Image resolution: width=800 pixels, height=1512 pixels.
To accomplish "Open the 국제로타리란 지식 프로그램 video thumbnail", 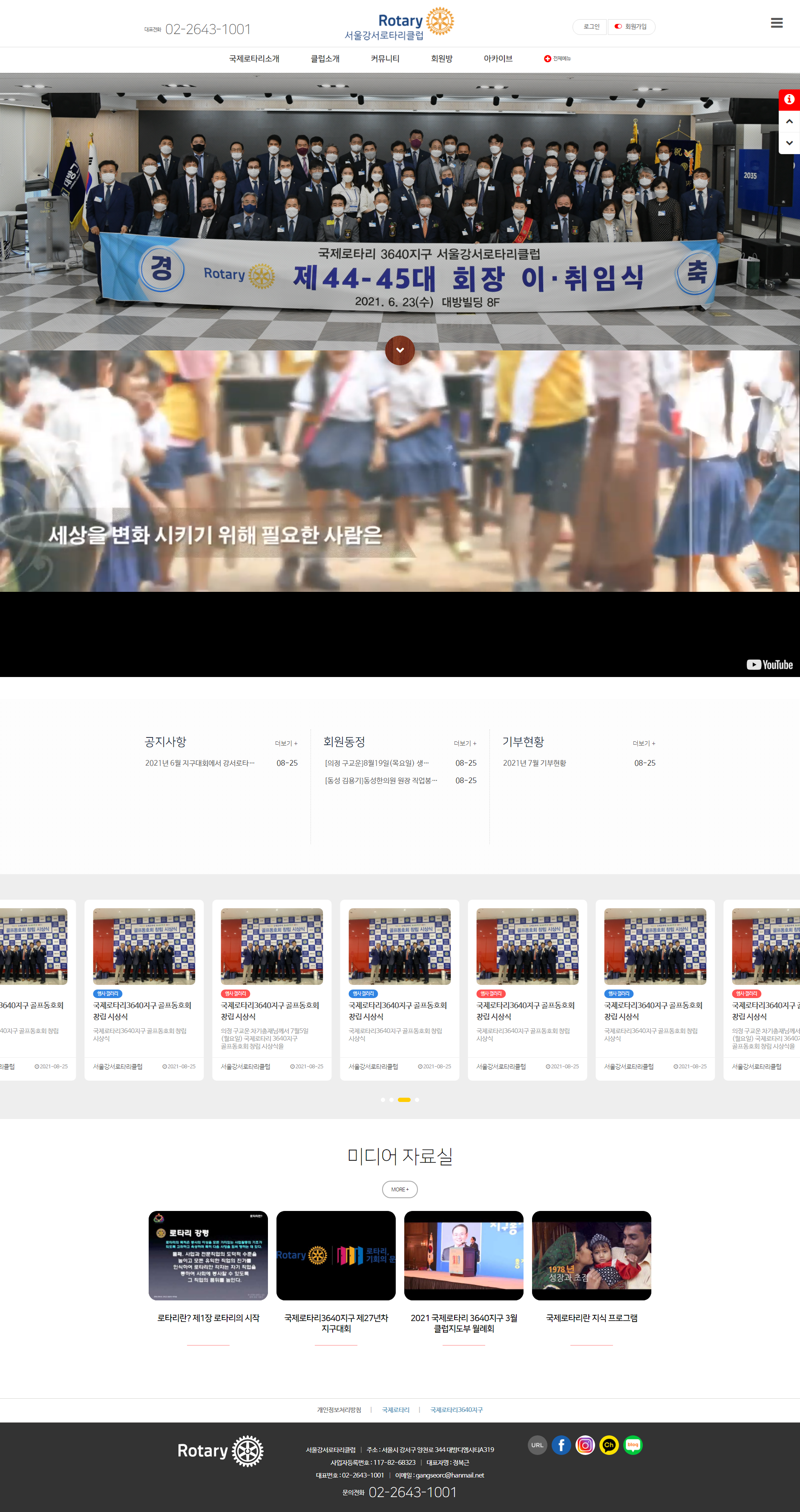I will (x=591, y=1255).
